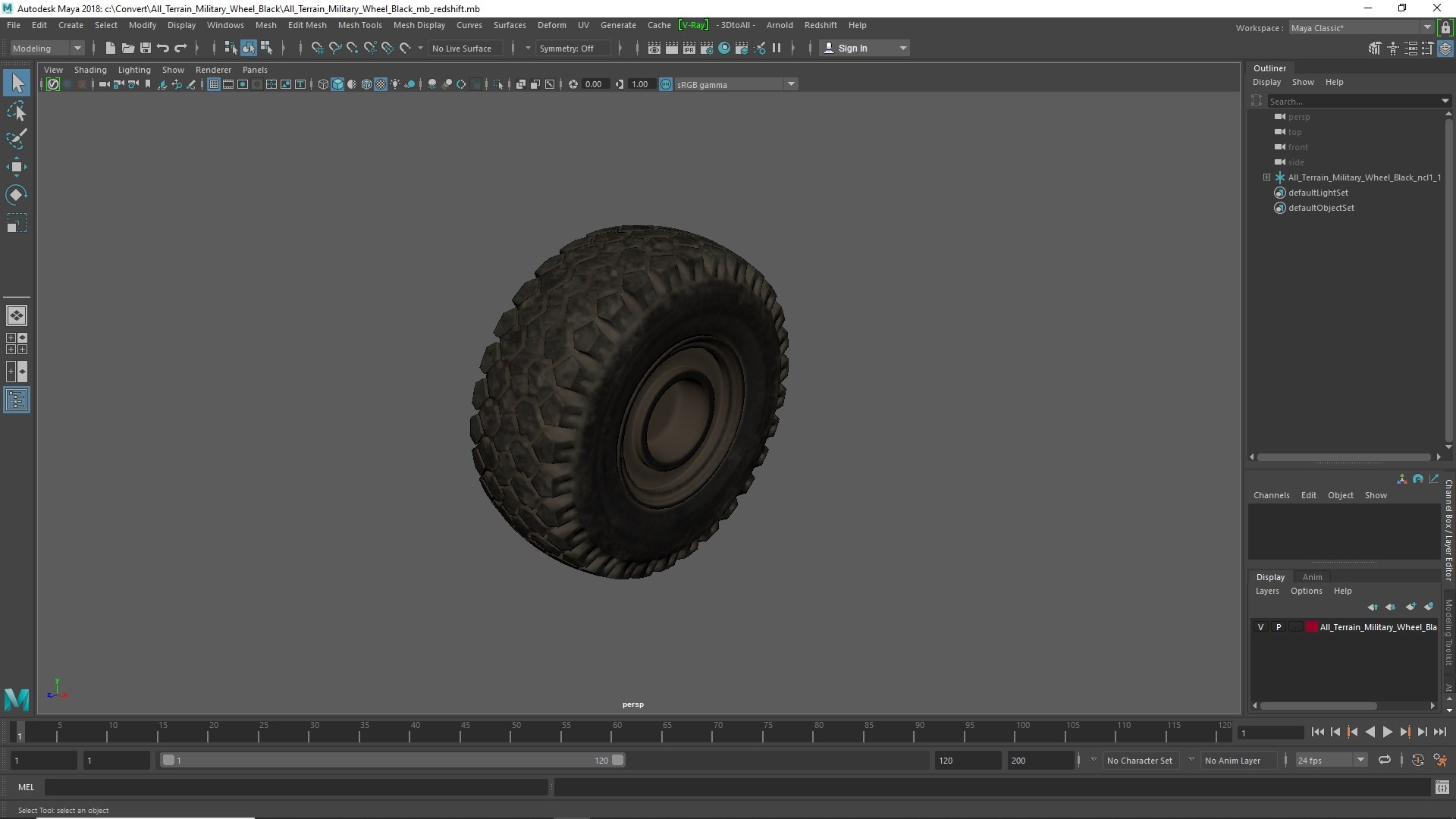
Task: Open the Mesh Tools menu
Action: tap(359, 25)
